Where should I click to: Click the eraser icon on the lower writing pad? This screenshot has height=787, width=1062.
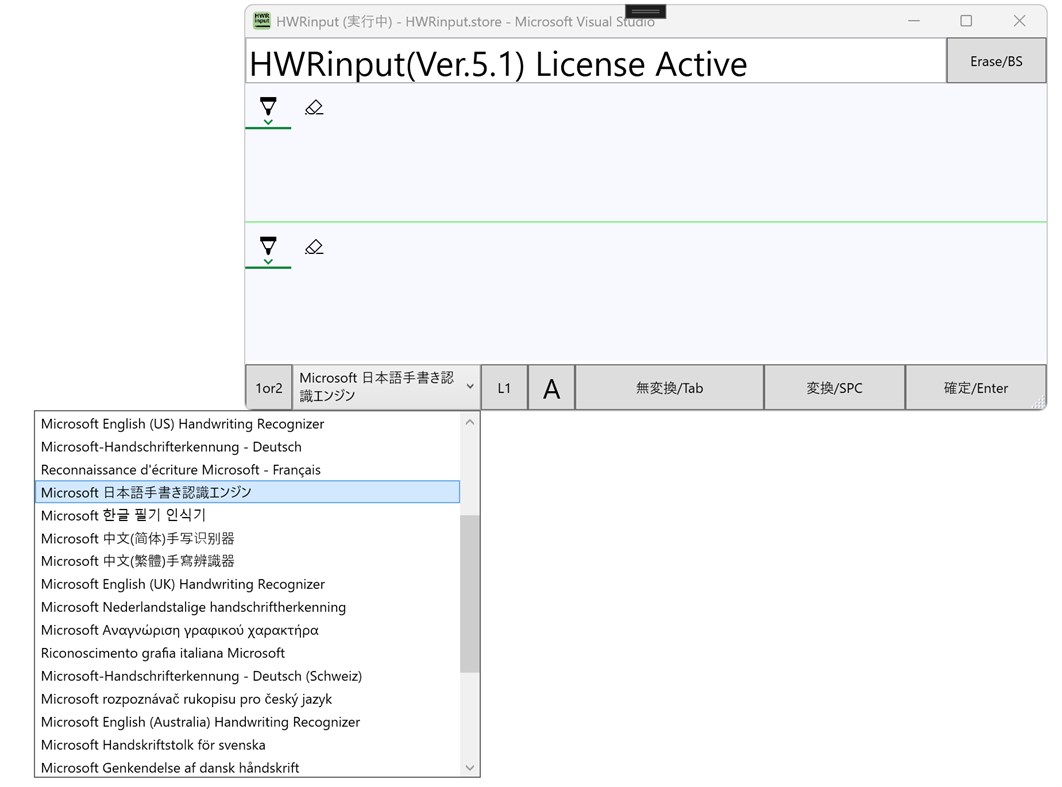coord(314,247)
